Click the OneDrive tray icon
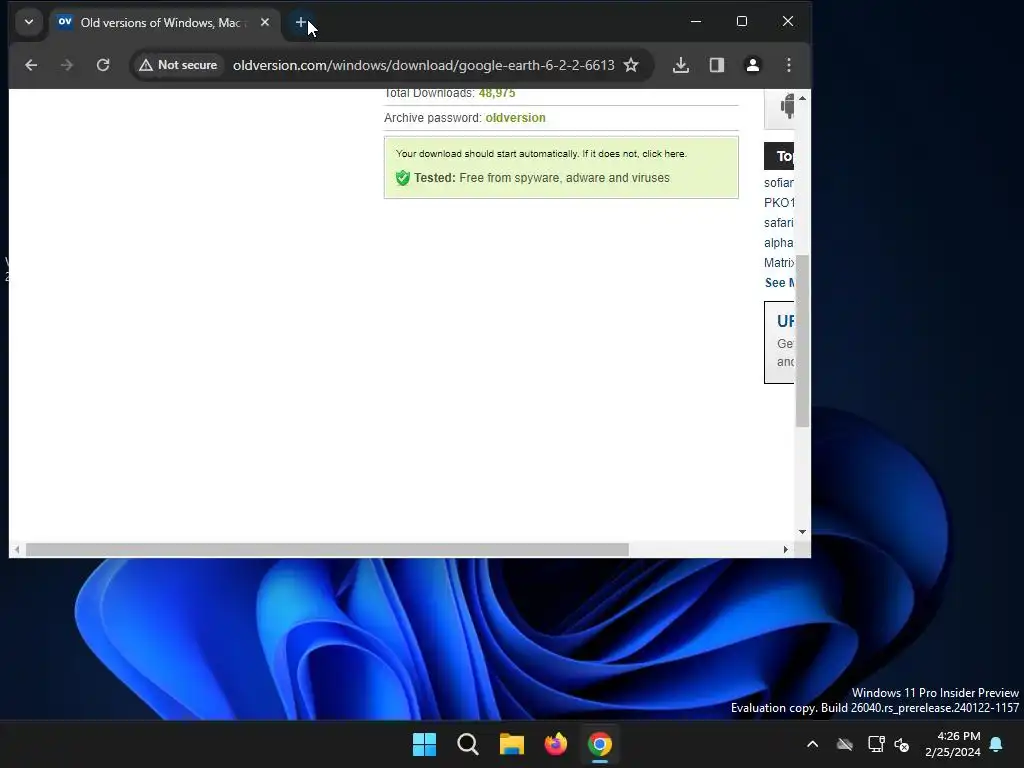Image resolution: width=1024 pixels, height=768 pixels. pos(845,744)
